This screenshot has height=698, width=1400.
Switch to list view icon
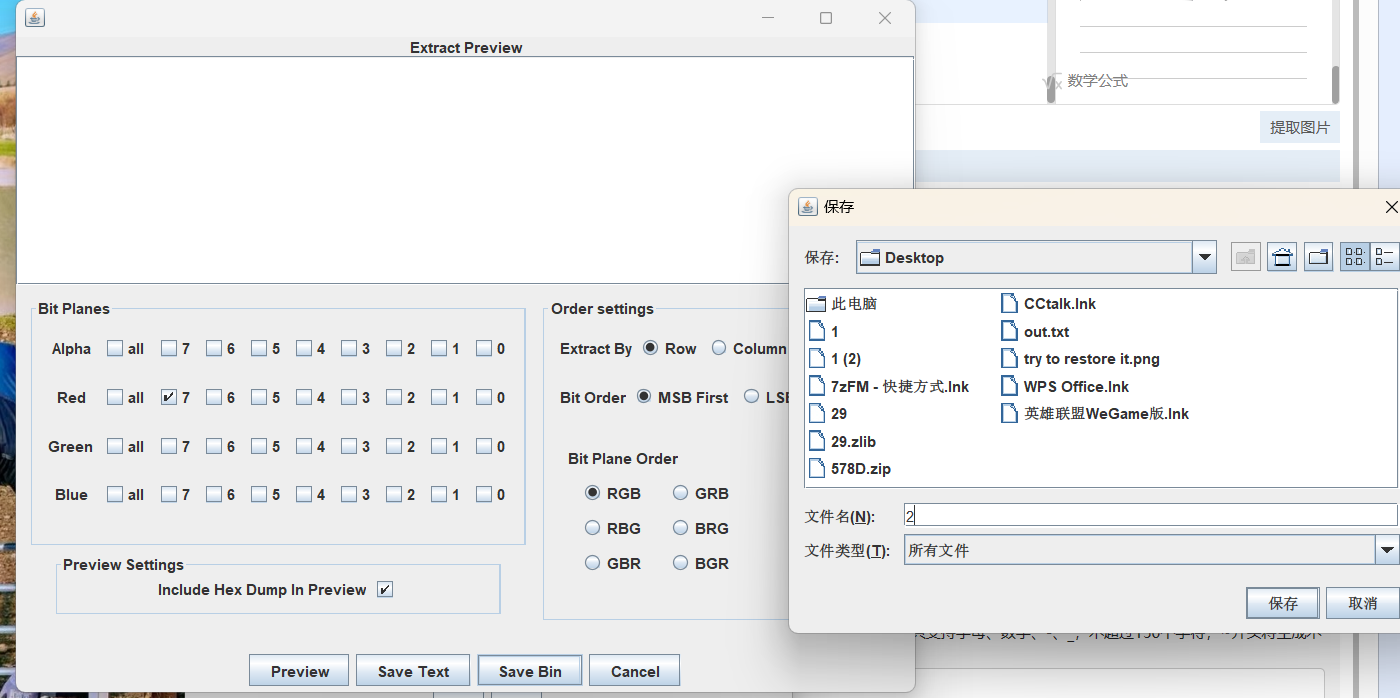1355,257
